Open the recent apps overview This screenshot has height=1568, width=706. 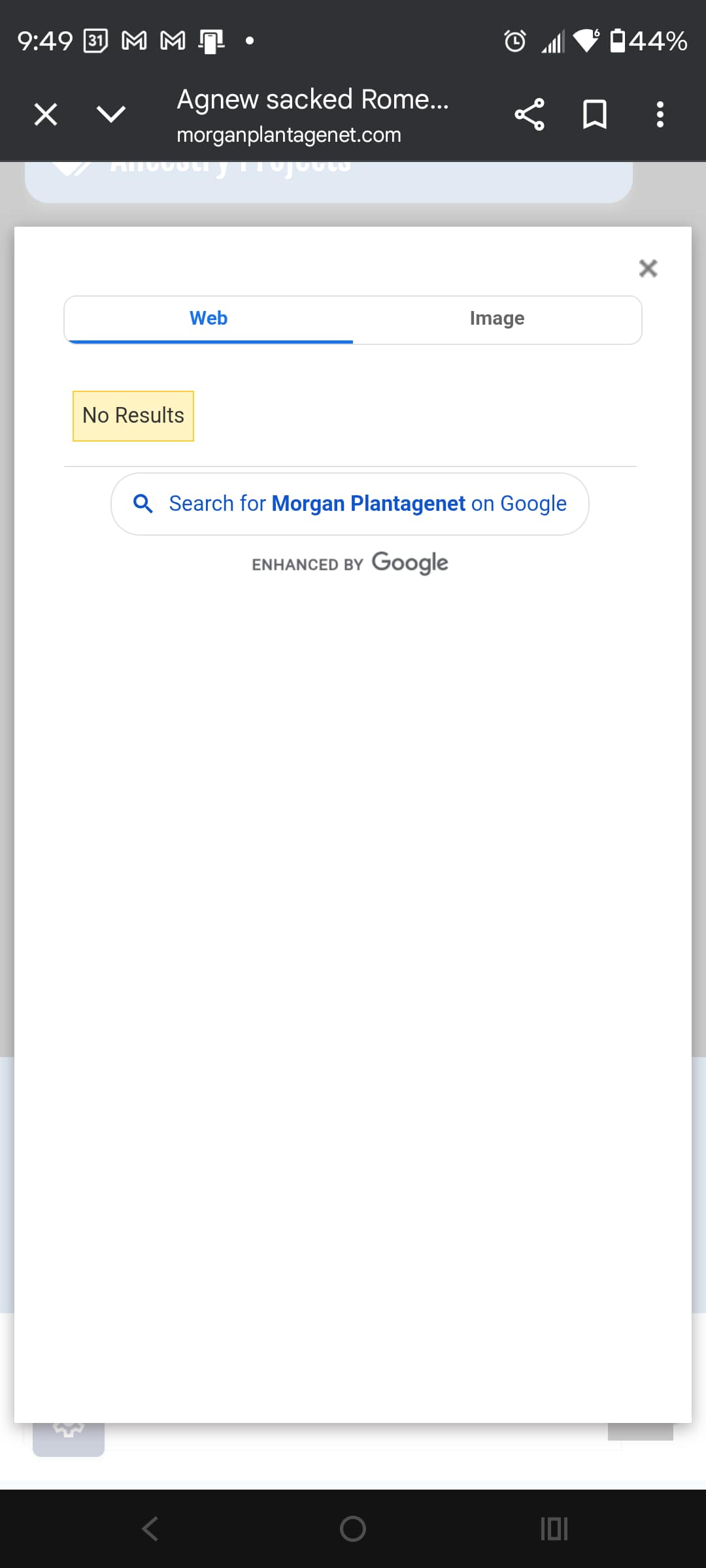pyautogui.click(x=554, y=1529)
